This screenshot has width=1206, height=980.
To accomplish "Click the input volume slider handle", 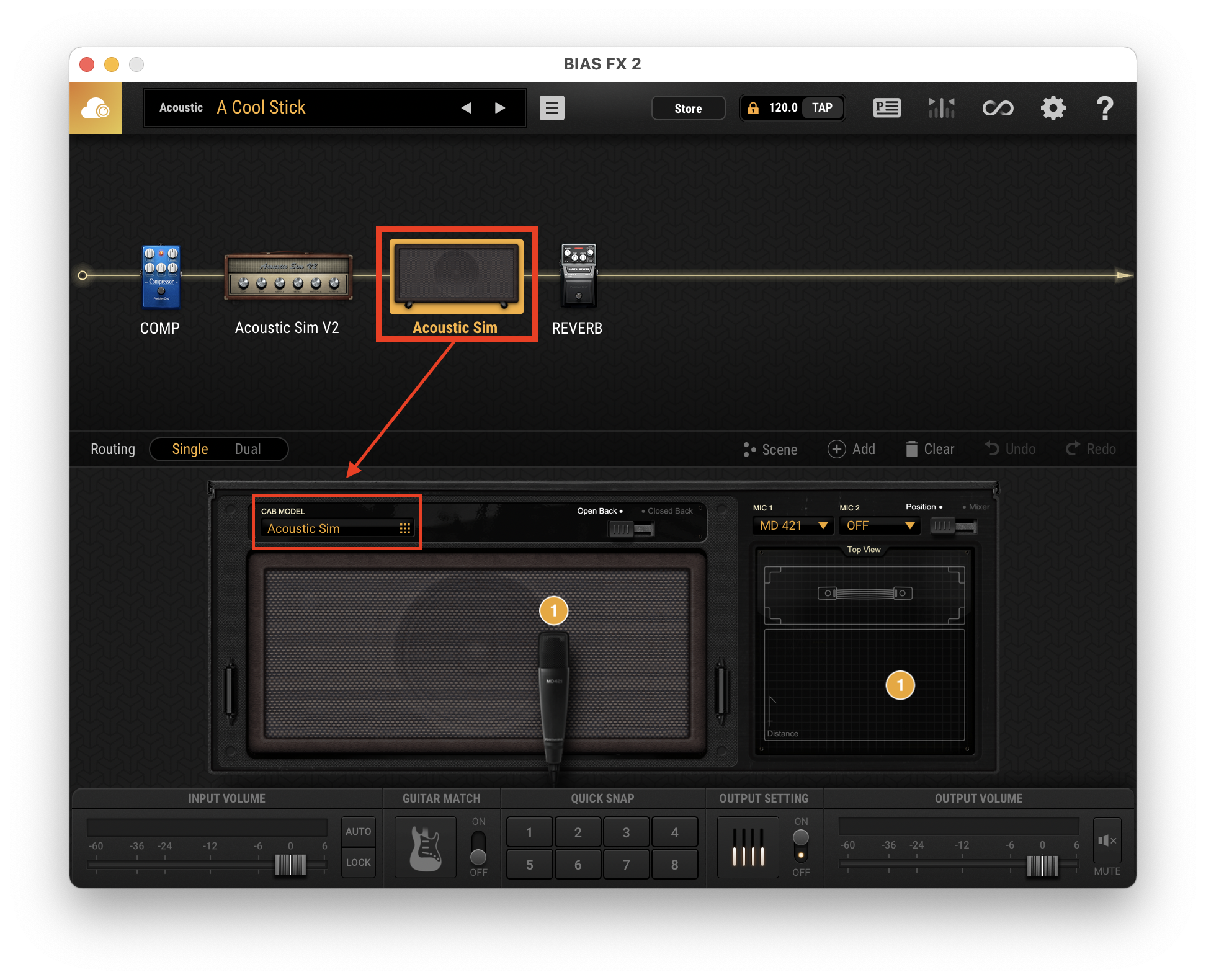I will pyautogui.click(x=290, y=865).
